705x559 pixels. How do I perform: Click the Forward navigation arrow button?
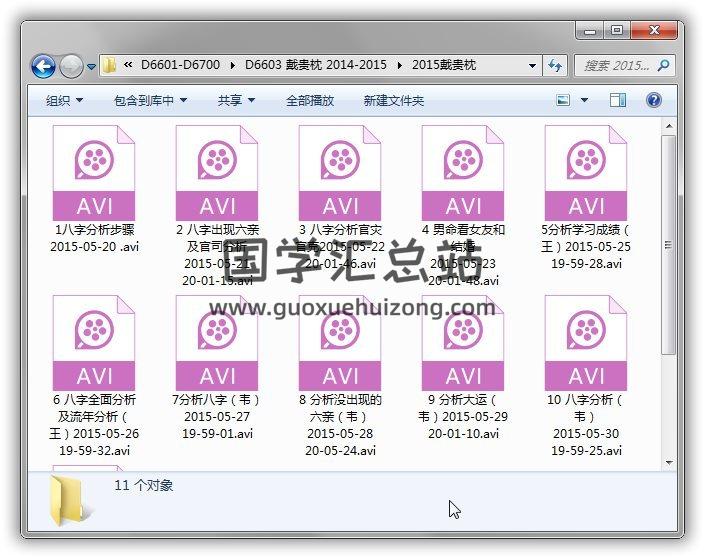[71, 67]
